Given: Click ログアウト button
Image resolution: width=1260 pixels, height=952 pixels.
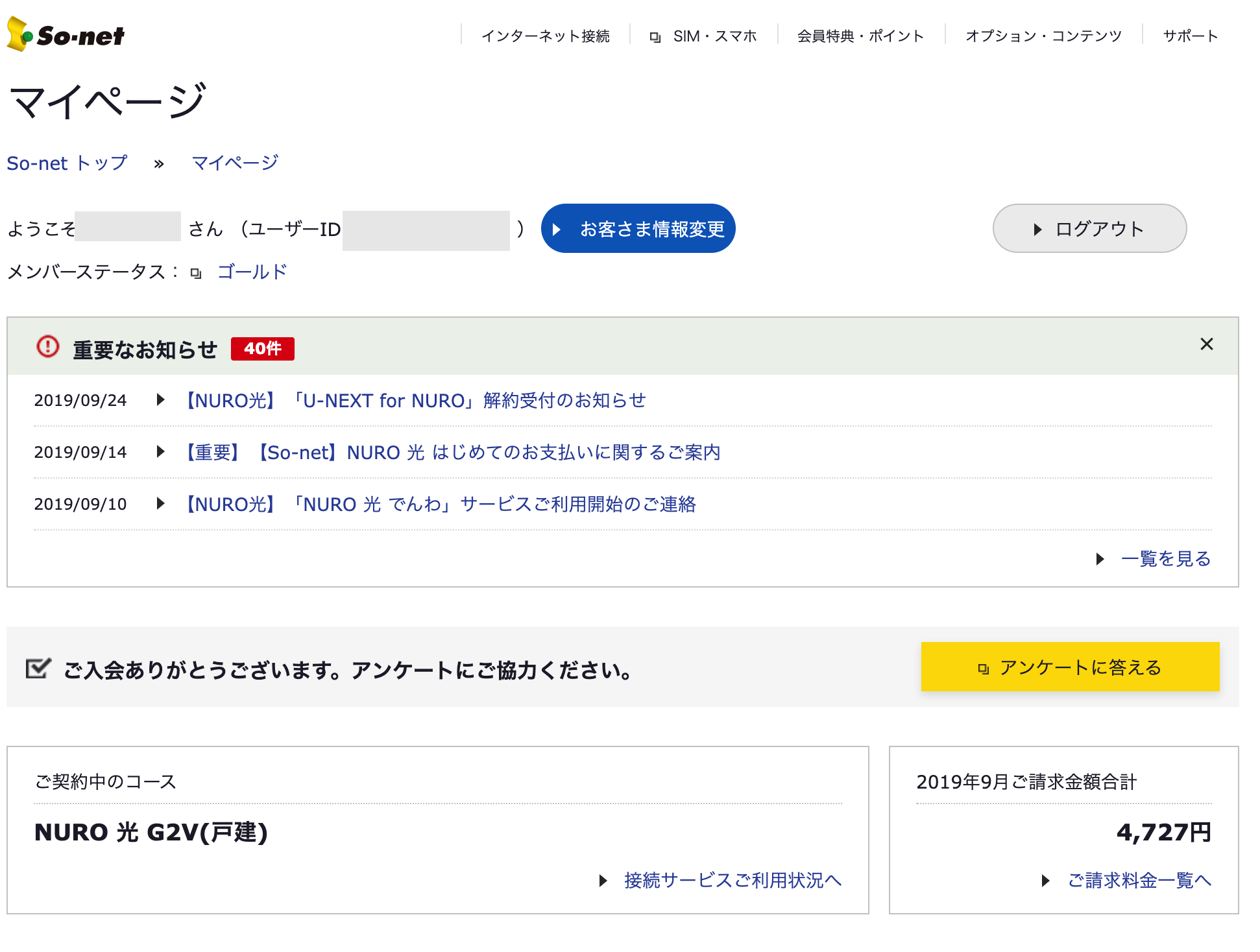Looking at the screenshot, I should (x=1089, y=228).
